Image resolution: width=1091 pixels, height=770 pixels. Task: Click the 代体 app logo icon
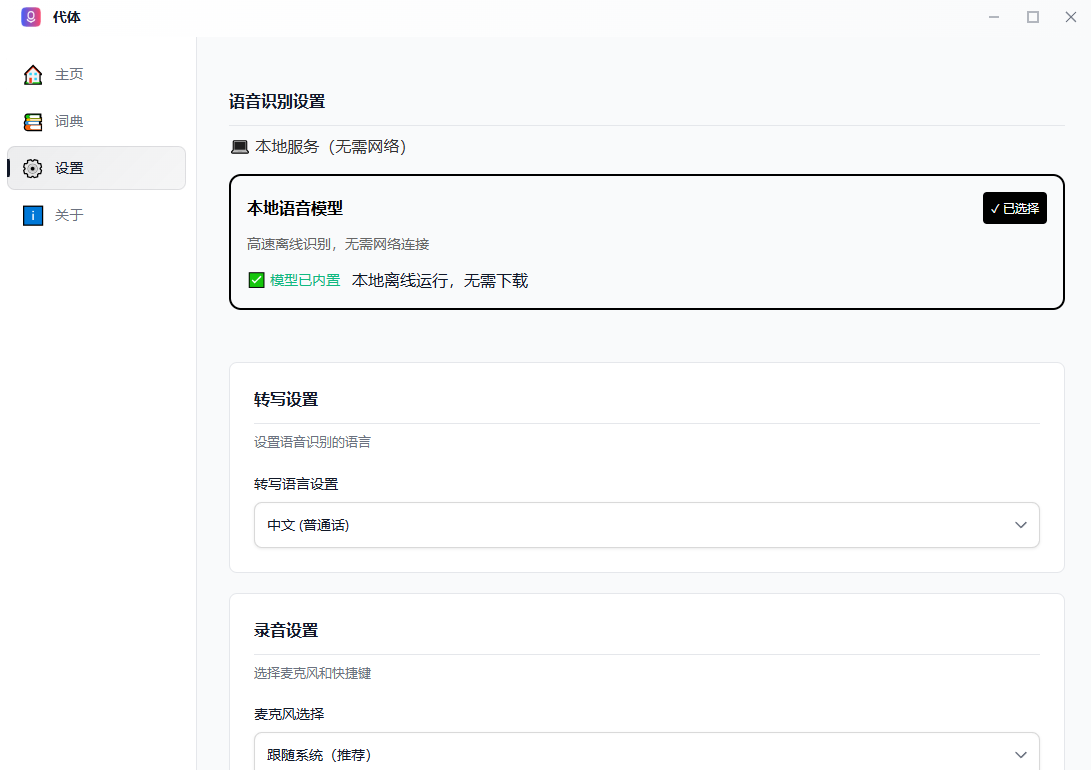[30, 17]
